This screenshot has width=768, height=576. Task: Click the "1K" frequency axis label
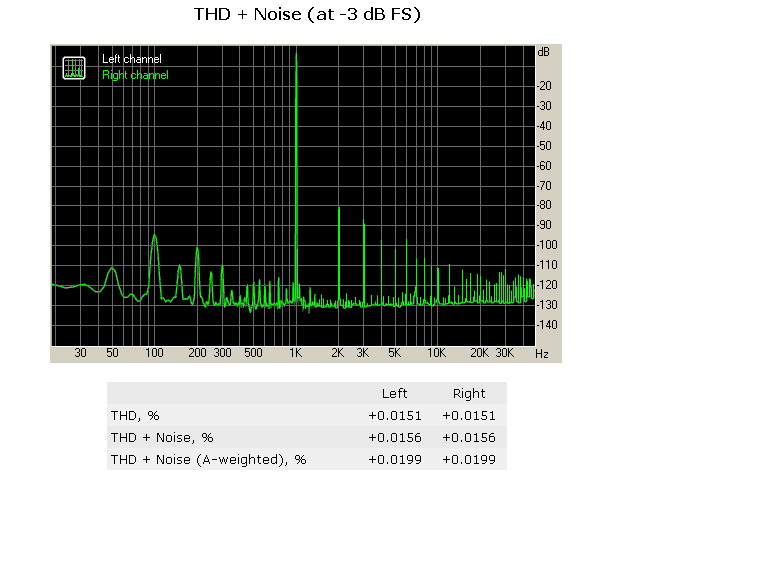[295, 353]
